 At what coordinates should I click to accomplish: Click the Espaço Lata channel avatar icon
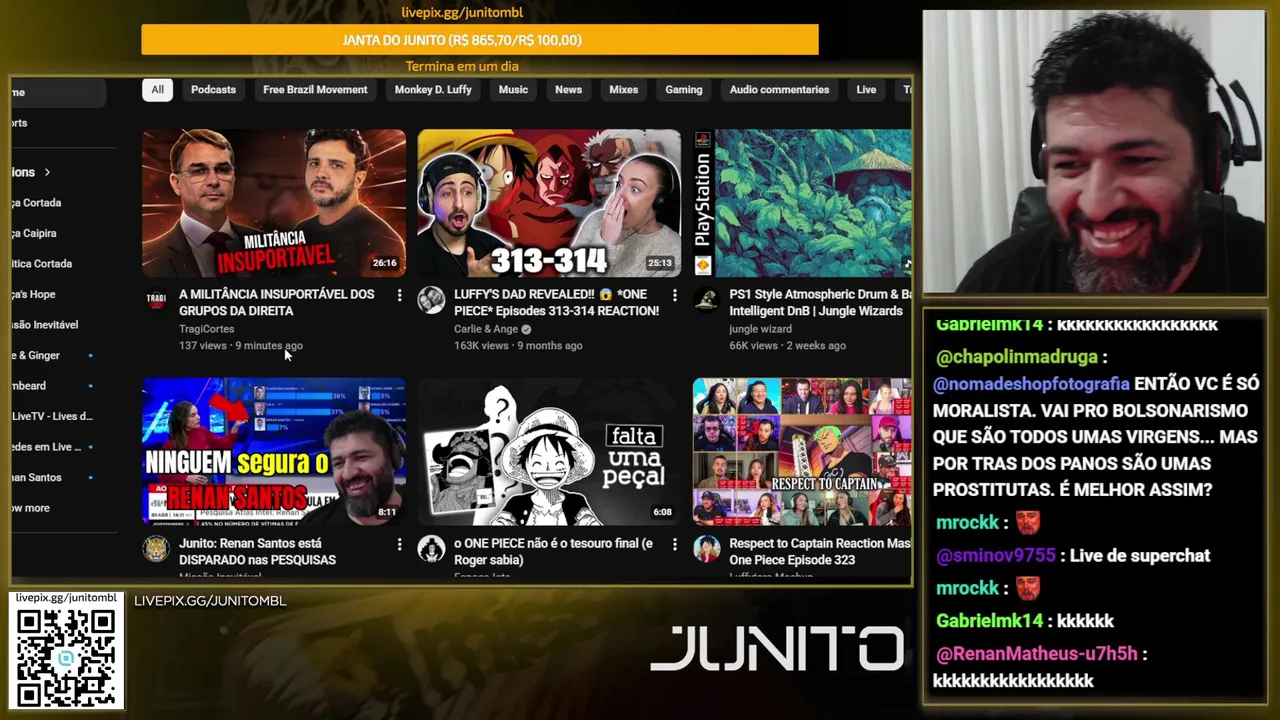tap(431, 549)
